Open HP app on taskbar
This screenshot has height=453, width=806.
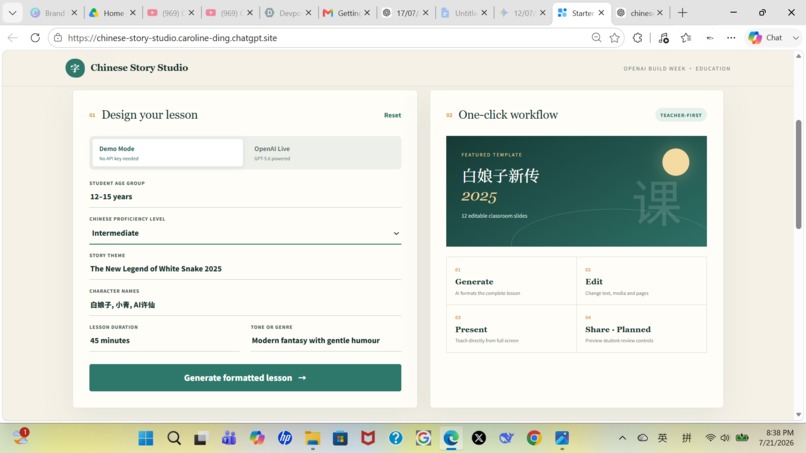coord(285,438)
